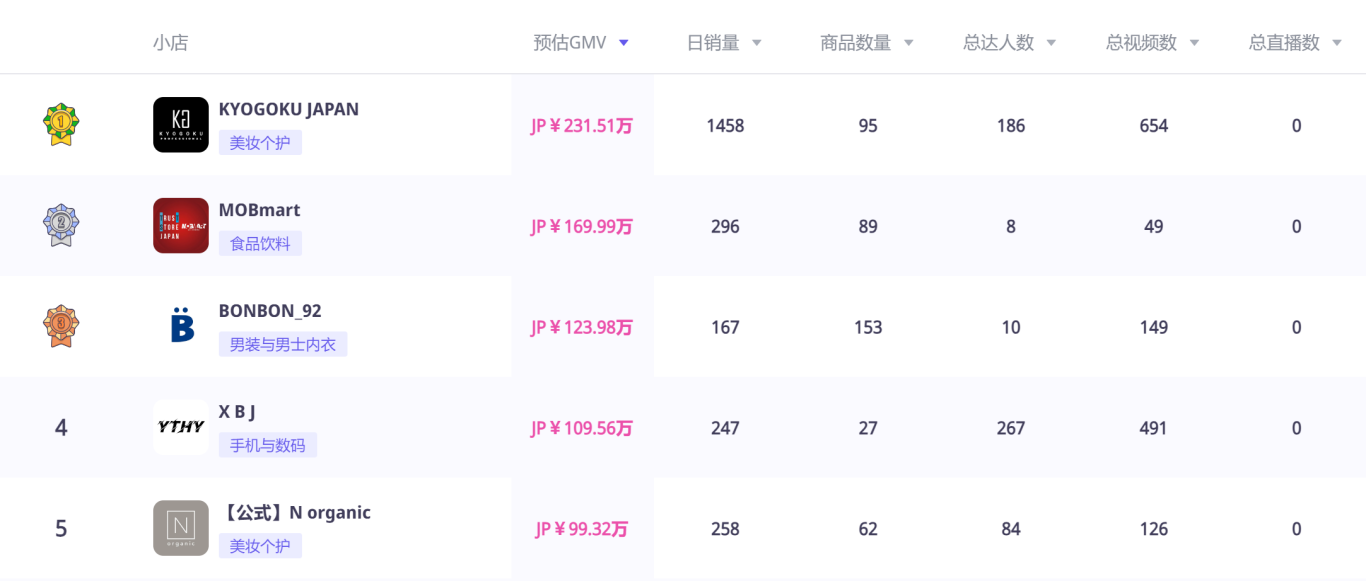Click the silver second-place medal icon
The width and height of the screenshot is (1366, 581).
[60, 225]
